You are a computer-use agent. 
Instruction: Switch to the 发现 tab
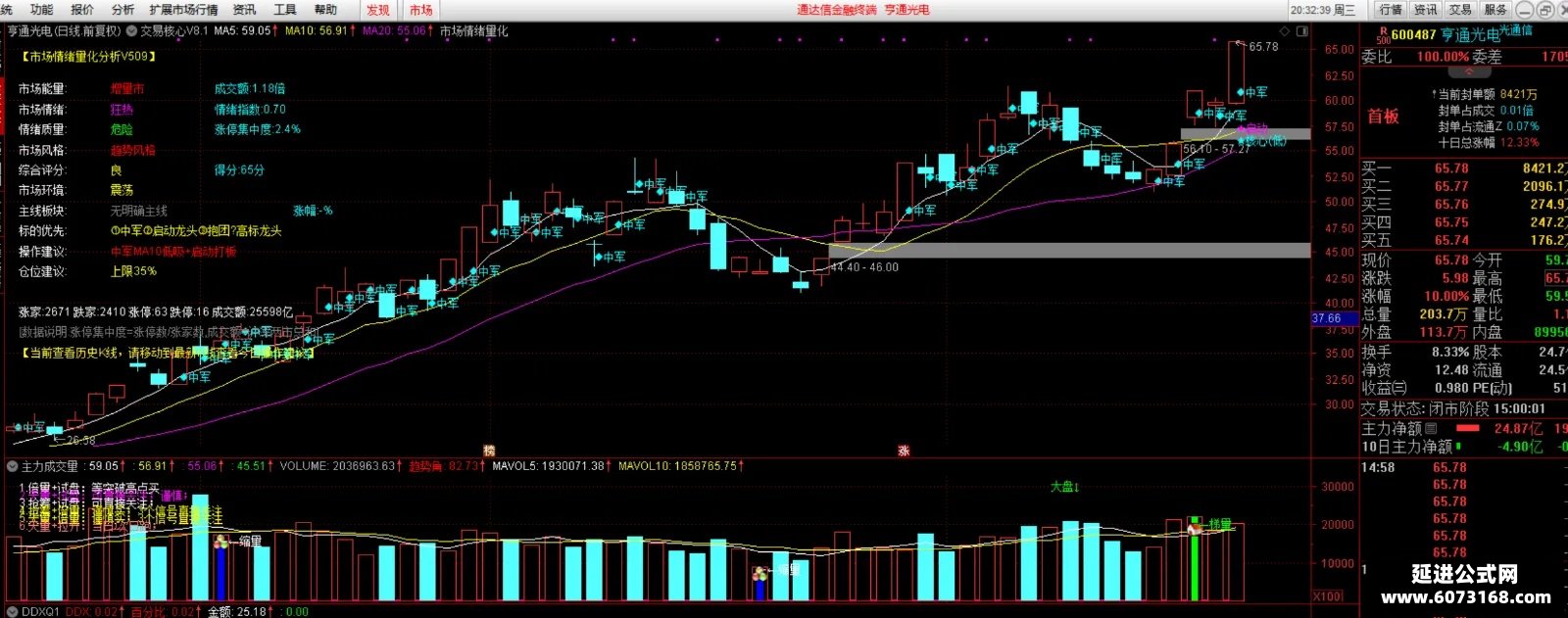click(378, 10)
